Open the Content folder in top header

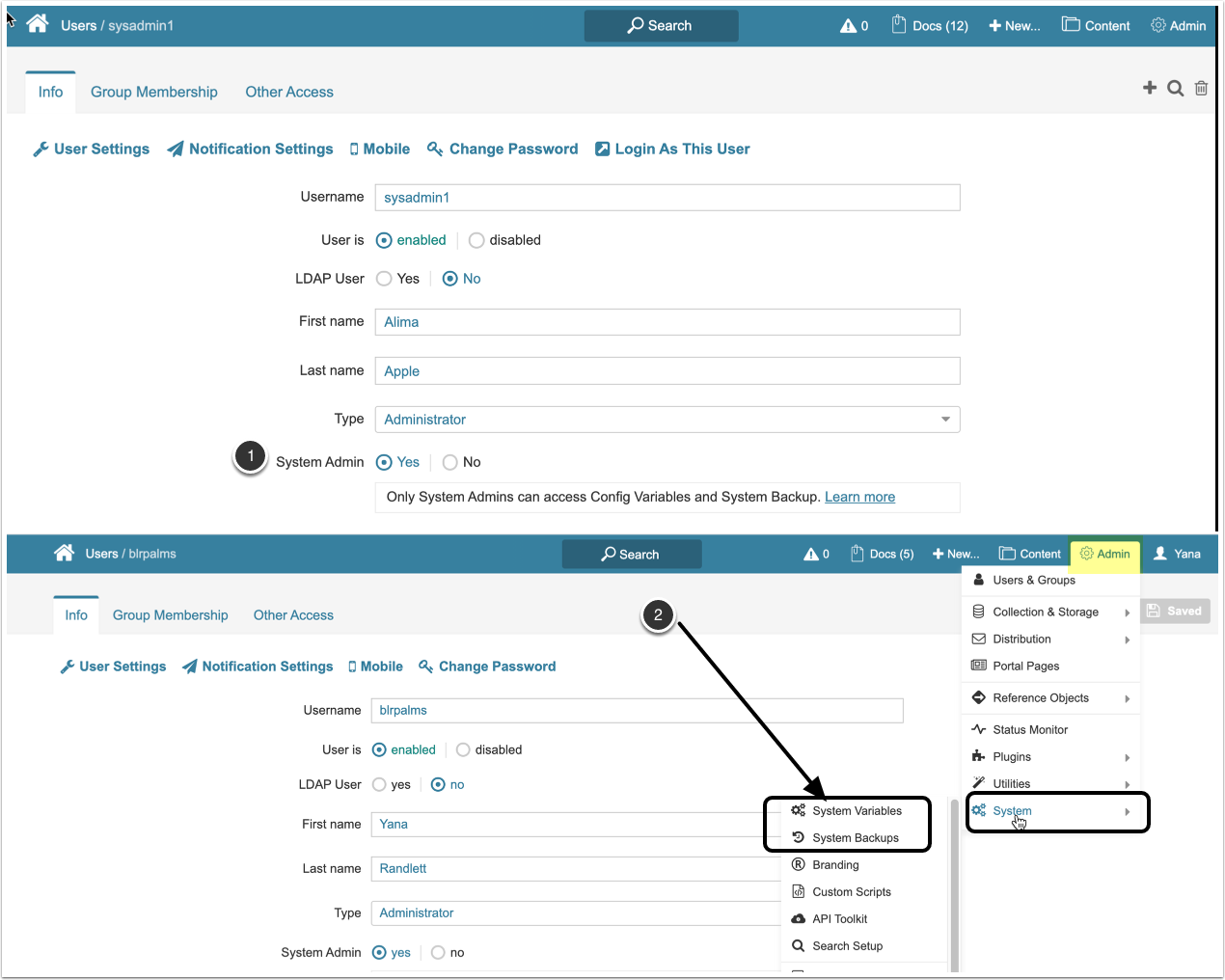(x=1096, y=26)
